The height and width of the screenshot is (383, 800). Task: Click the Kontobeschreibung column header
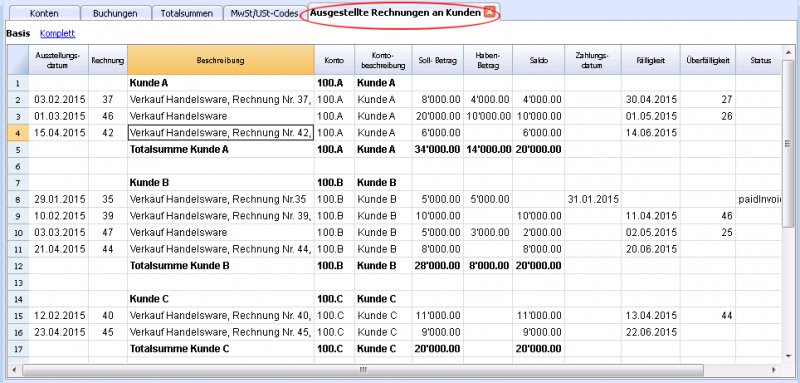pyautogui.click(x=383, y=60)
